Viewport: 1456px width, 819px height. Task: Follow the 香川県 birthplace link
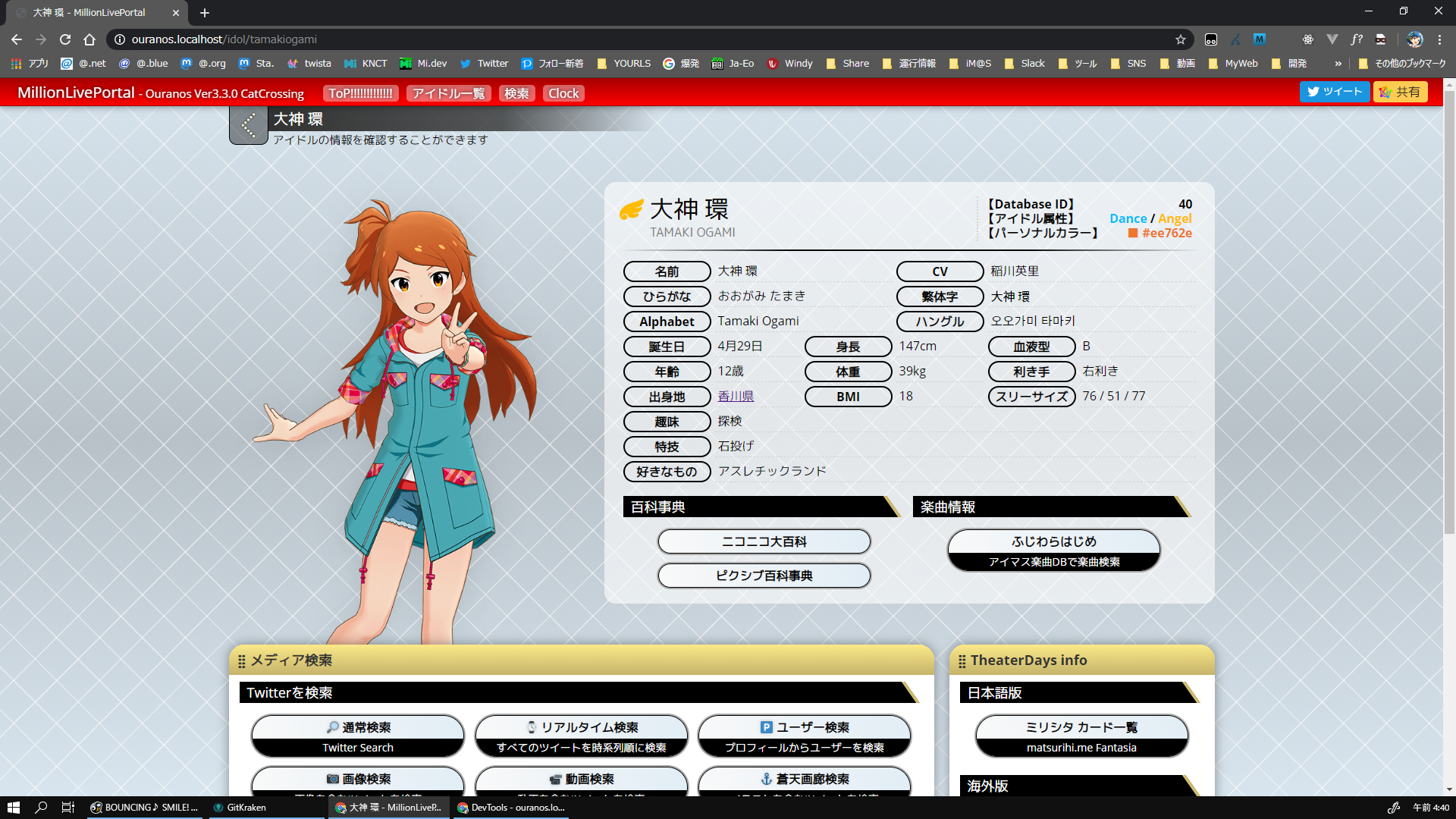[x=736, y=396]
